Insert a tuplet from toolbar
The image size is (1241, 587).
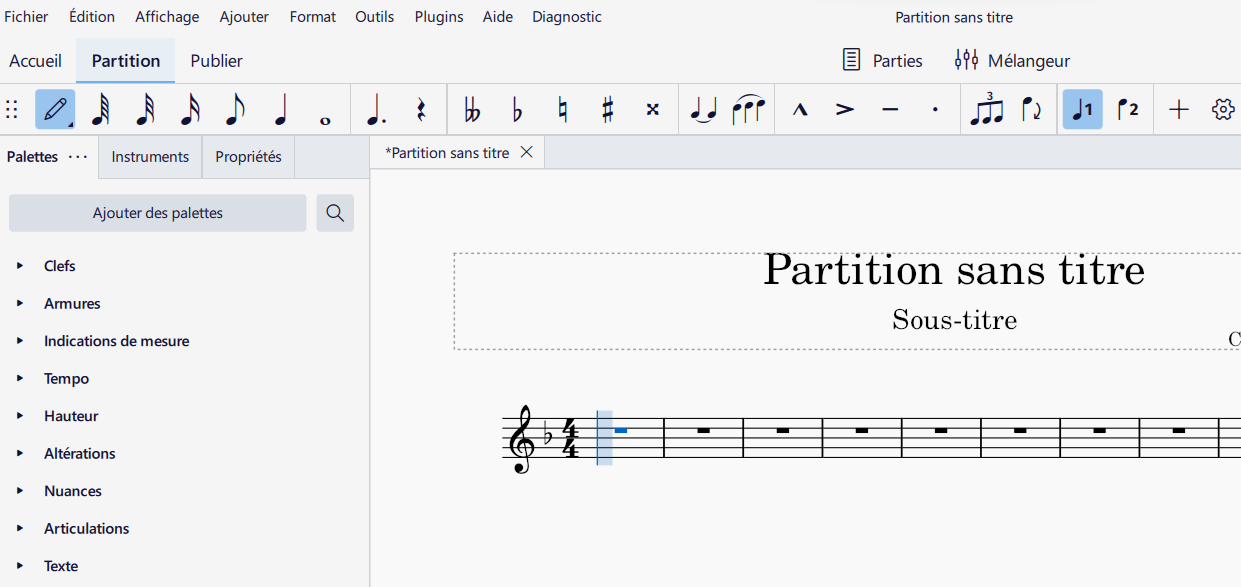point(986,110)
